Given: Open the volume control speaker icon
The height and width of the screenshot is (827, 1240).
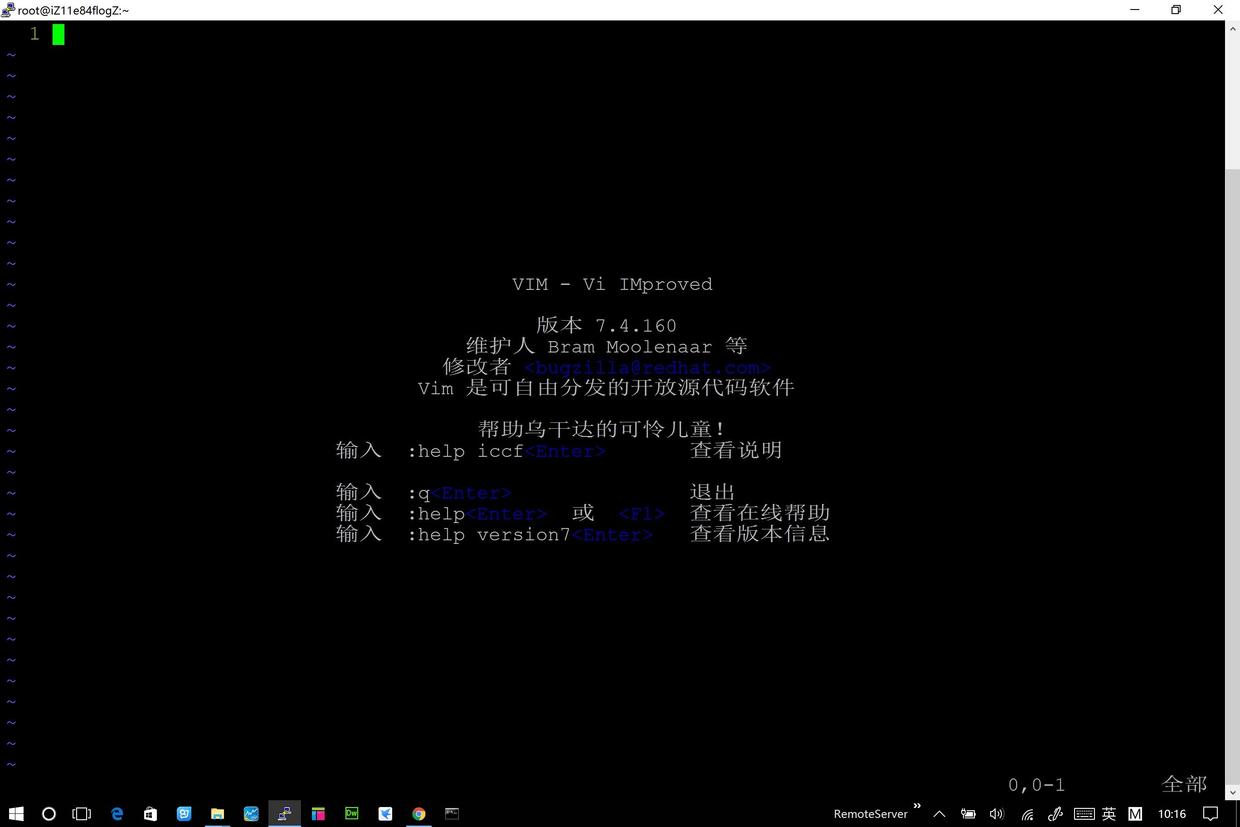Looking at the screenshot, I should [997, 814].
